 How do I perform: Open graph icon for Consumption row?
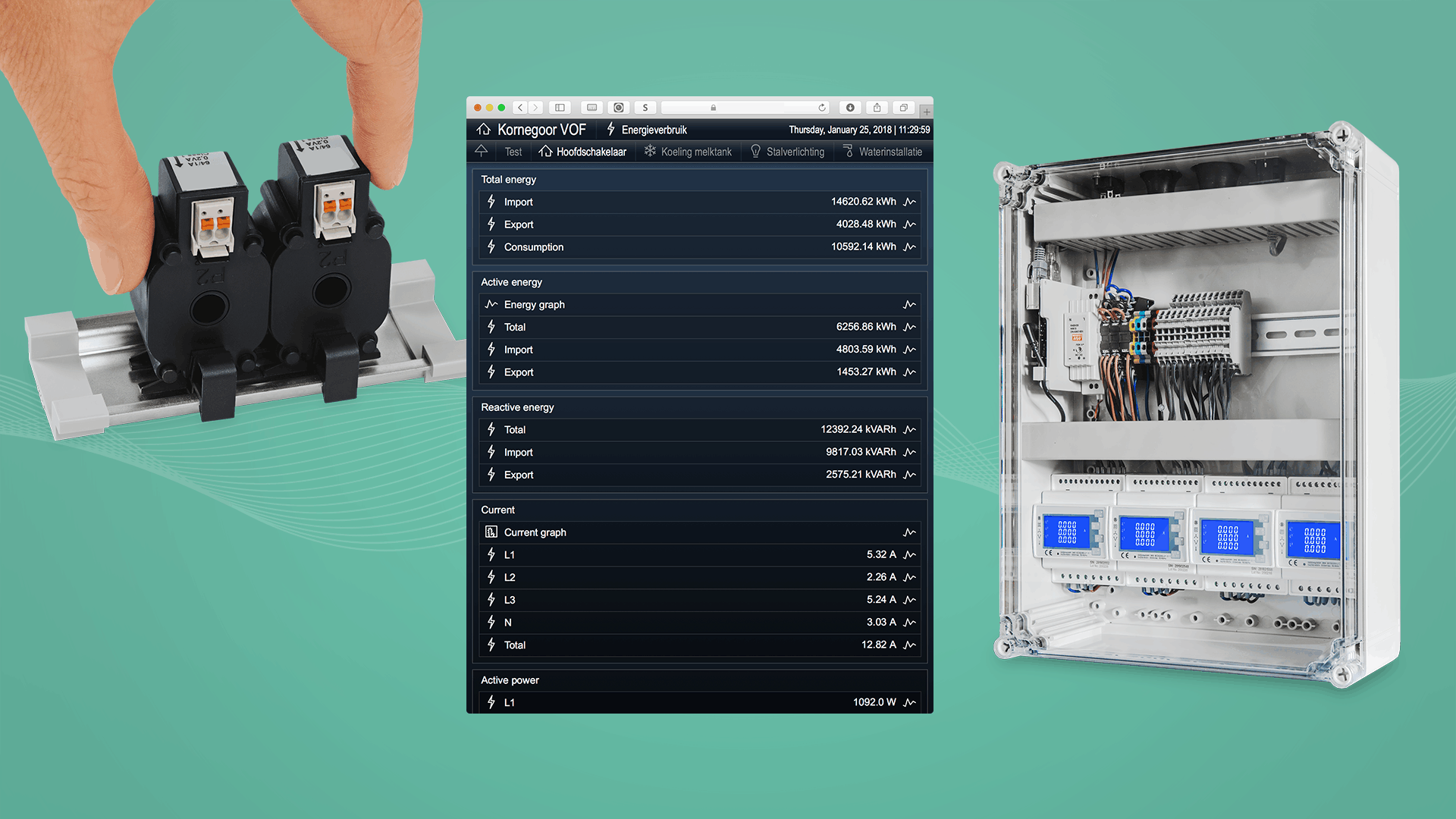click(x=910, y=247)
